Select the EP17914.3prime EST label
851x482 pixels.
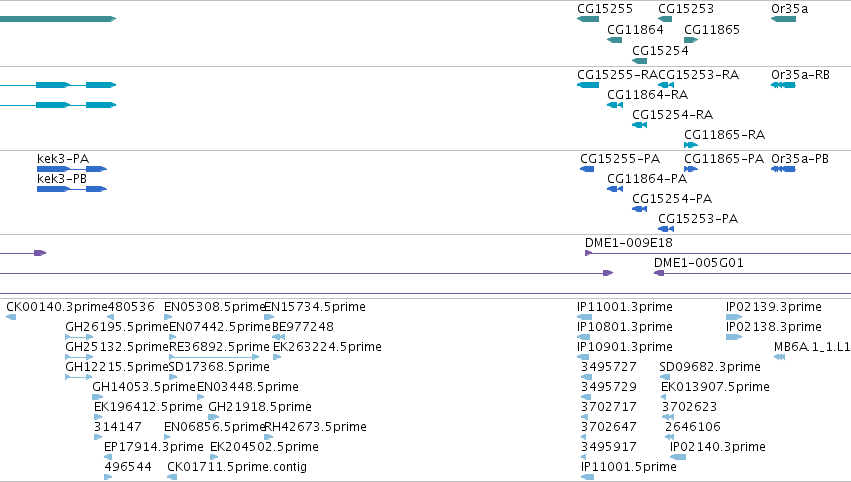click(x=154, y=447)
